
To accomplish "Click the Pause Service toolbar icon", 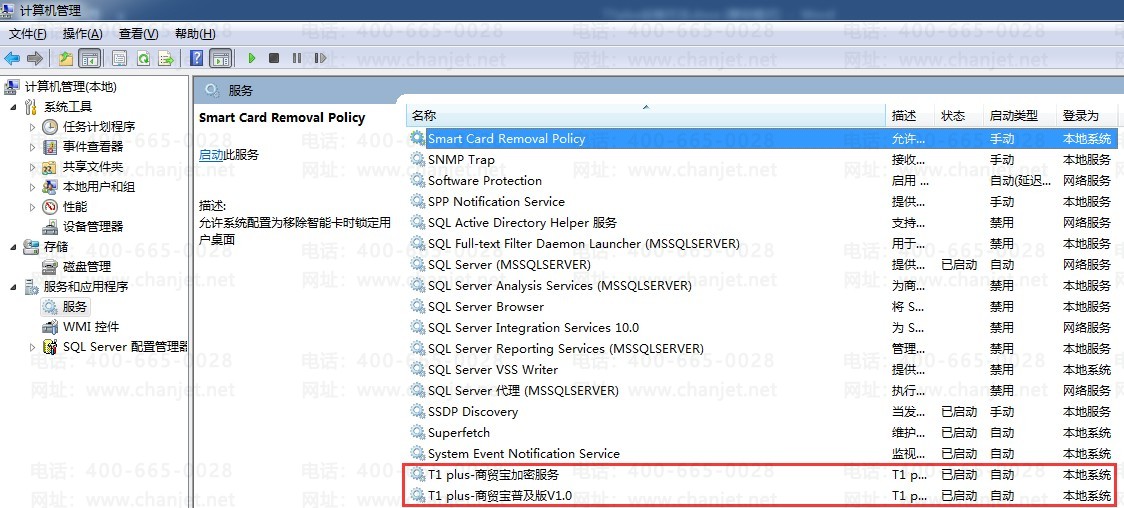I will (x=297, y=58).
